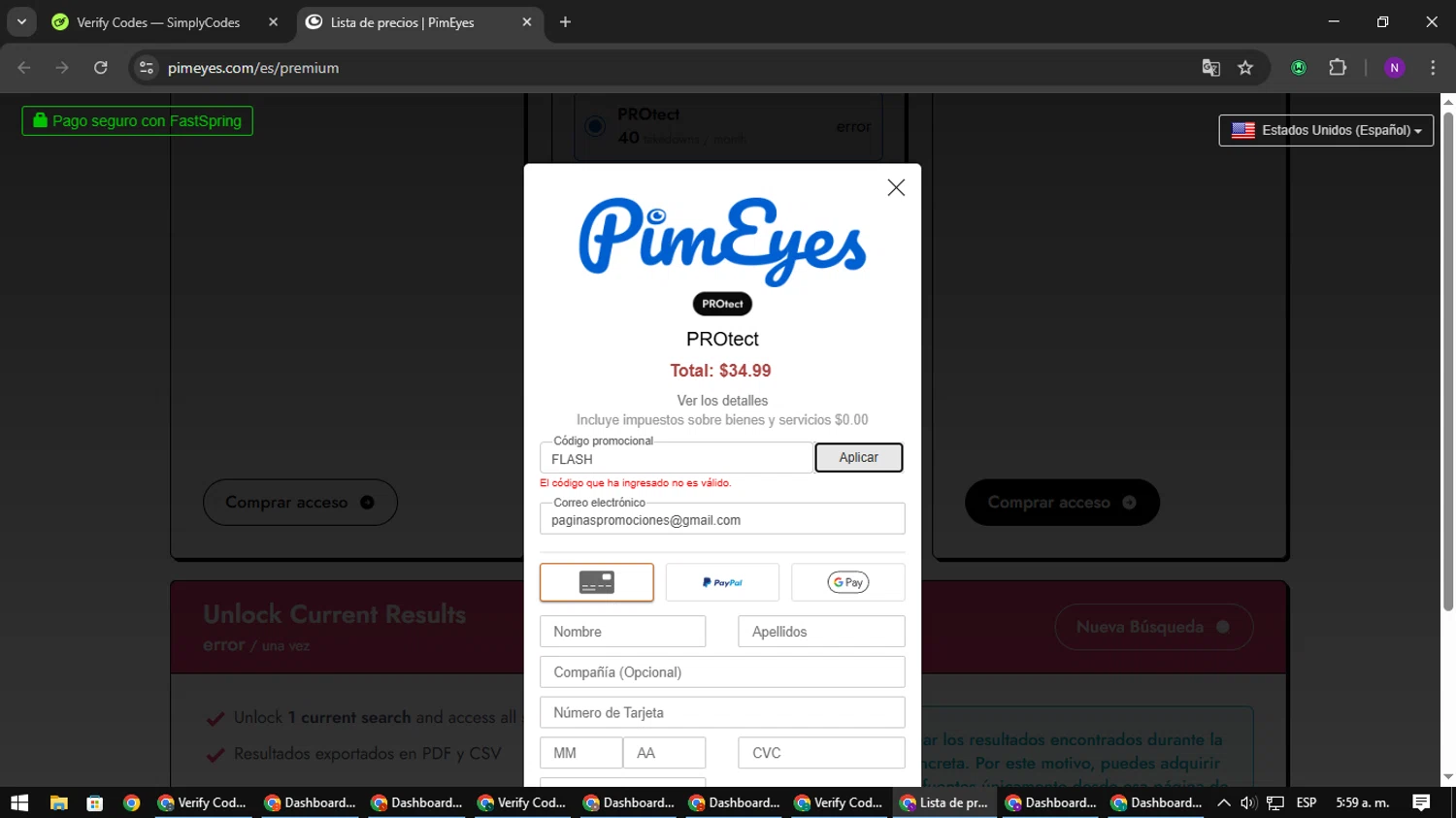Close the Lista de precios tab
Image resolution: width=1456 pixels, height=818 pixels.
[526, 22]
